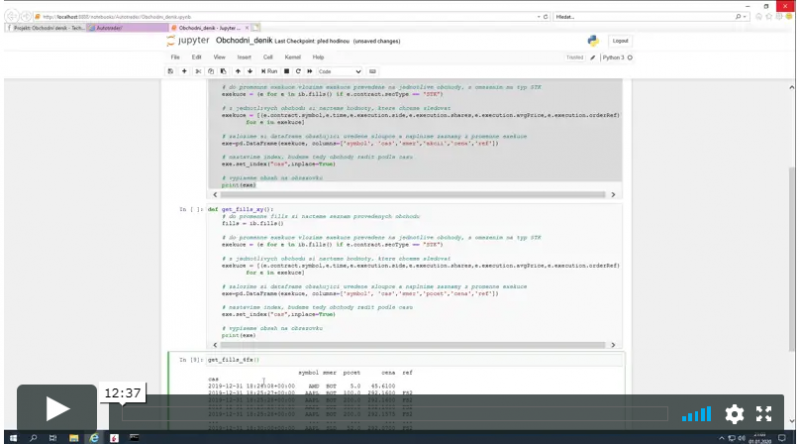Insert a cell below with plus icon
This screenshot has height=444, width=800.
click(184, 71)
